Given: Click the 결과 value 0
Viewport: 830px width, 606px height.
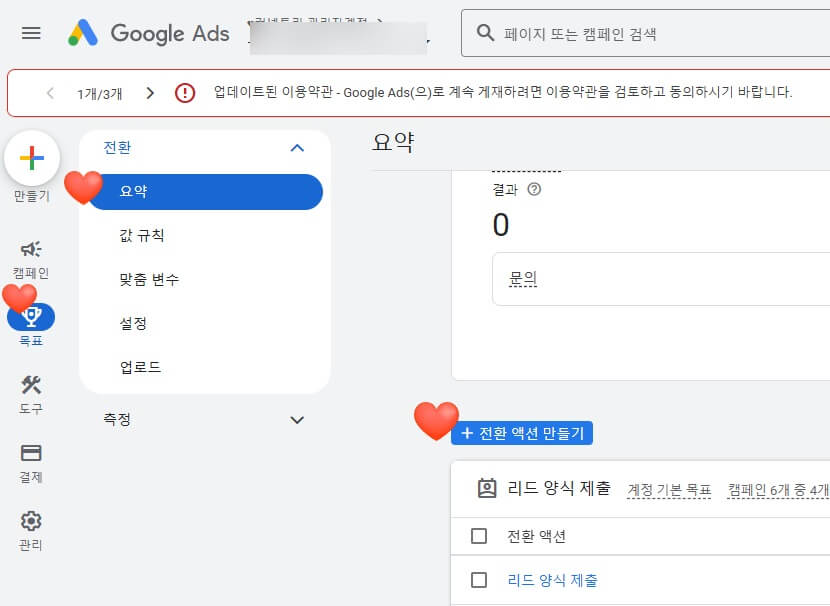Looking at the screenshot, I should [501, 224].
